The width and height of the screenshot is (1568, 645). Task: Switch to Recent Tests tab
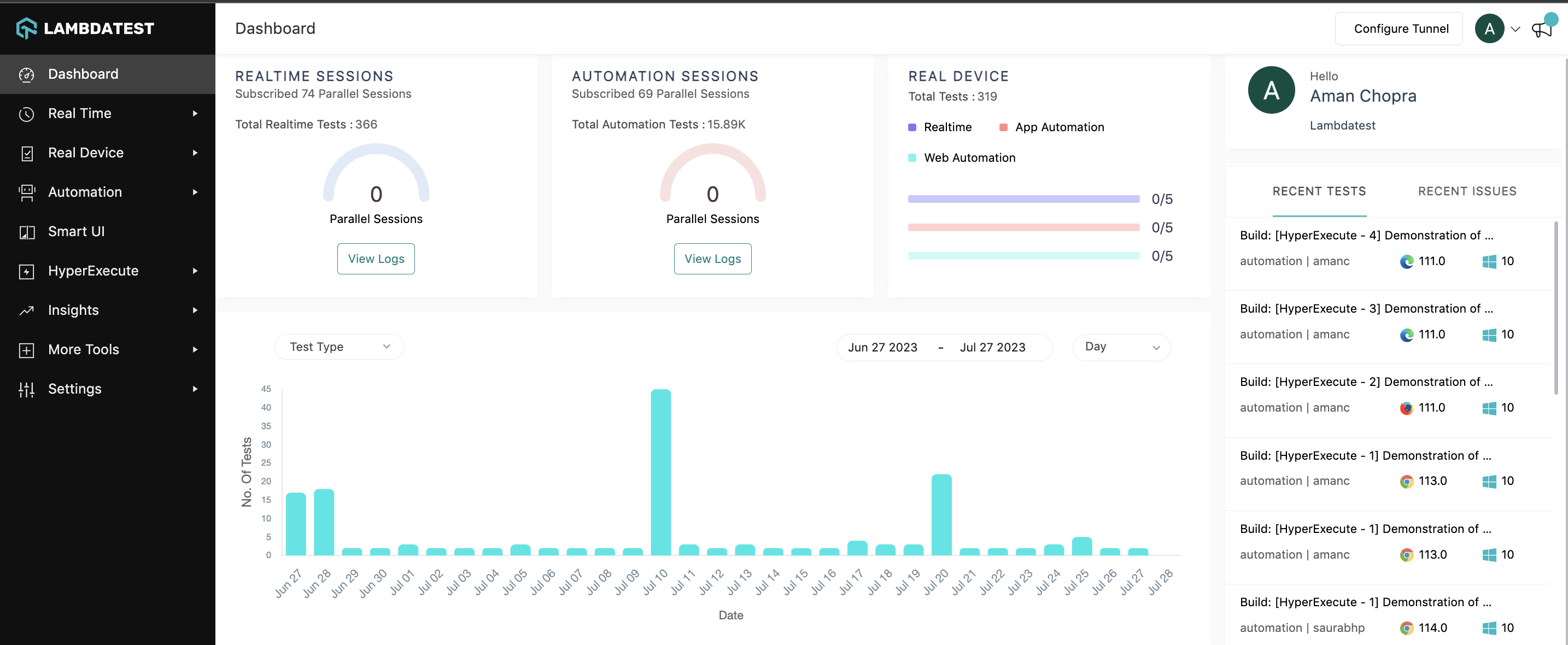pos(1319,190)
